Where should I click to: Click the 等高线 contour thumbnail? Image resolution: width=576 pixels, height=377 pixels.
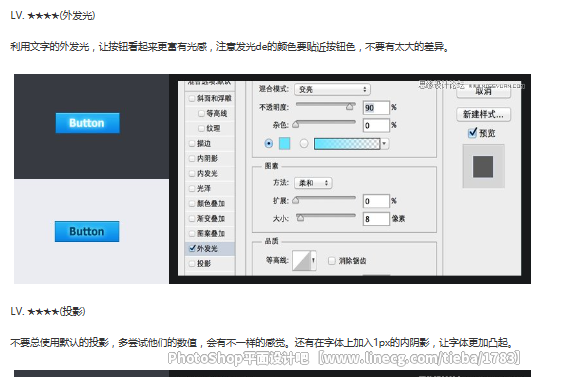(x=302, y=261)
